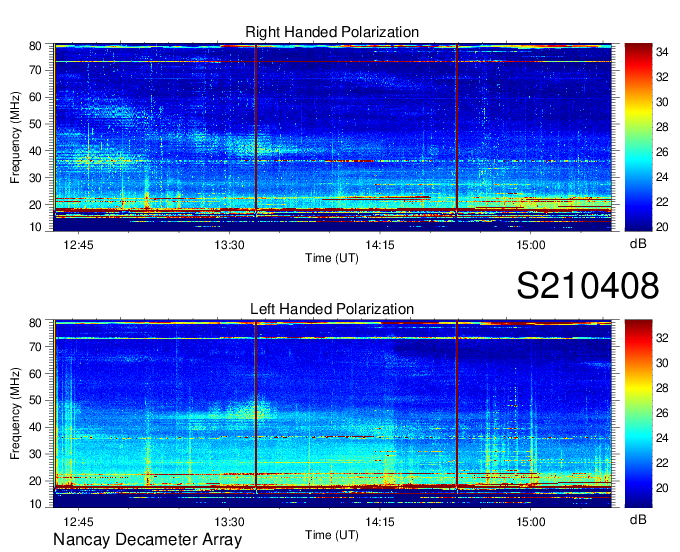Click "30" value on Left Handed colorbar

(662, 363)
